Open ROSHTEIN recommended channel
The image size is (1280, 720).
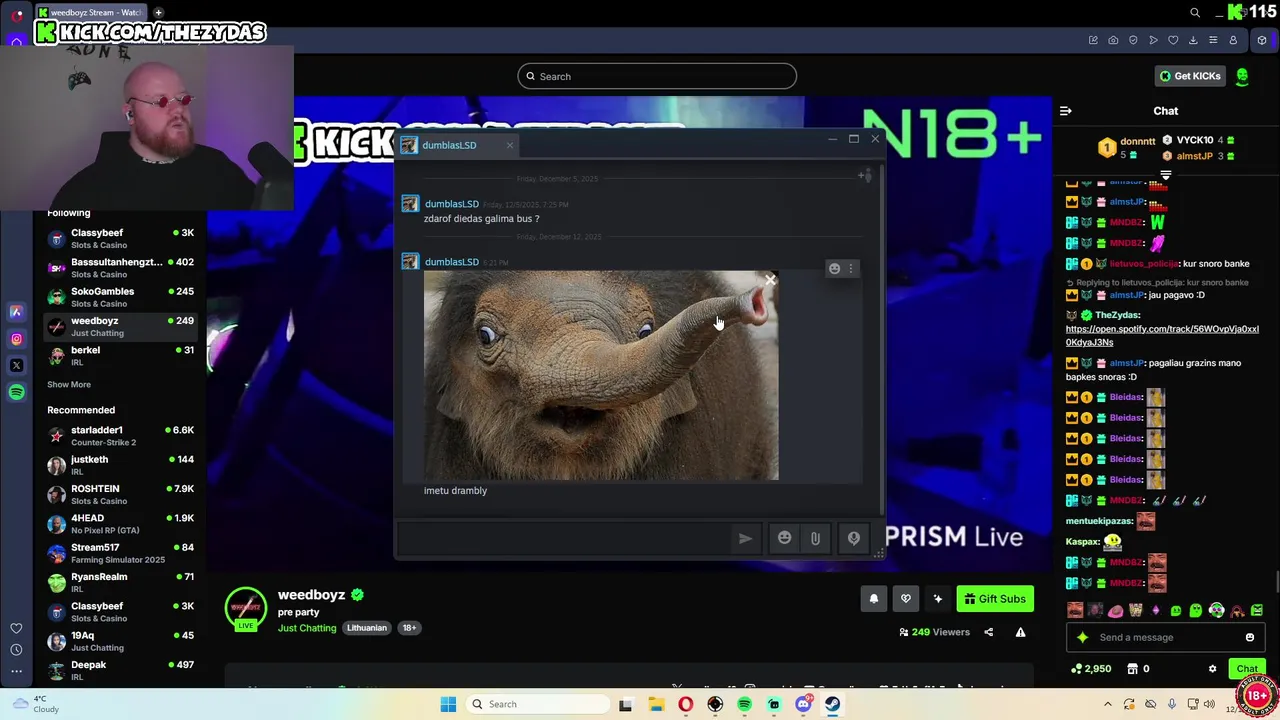(120, 494)
